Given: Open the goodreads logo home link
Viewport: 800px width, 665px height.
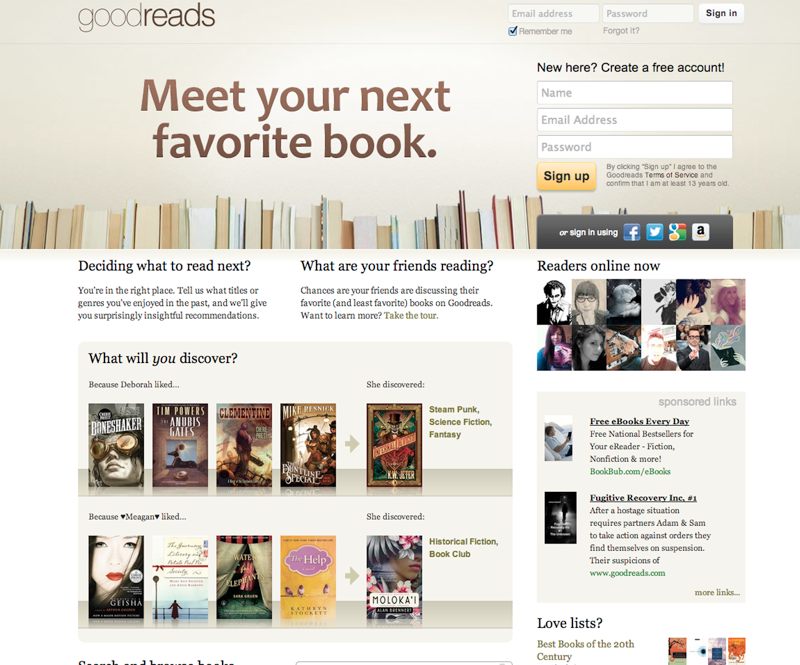Looking at the screenshot, I should coord(146,16).
